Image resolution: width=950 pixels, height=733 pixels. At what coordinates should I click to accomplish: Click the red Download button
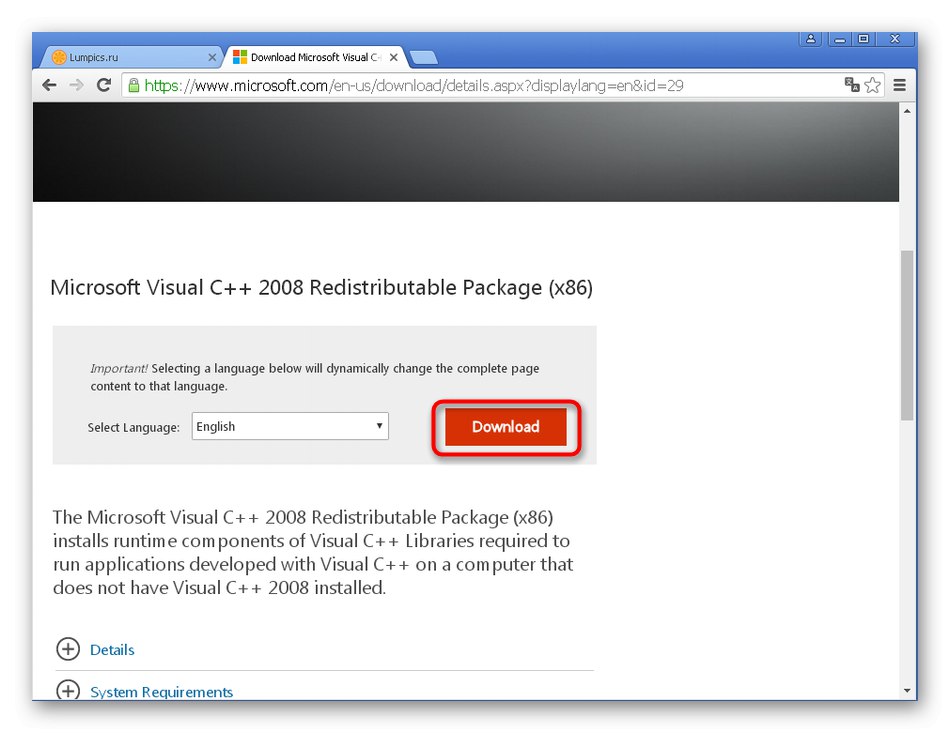(506, 427)
